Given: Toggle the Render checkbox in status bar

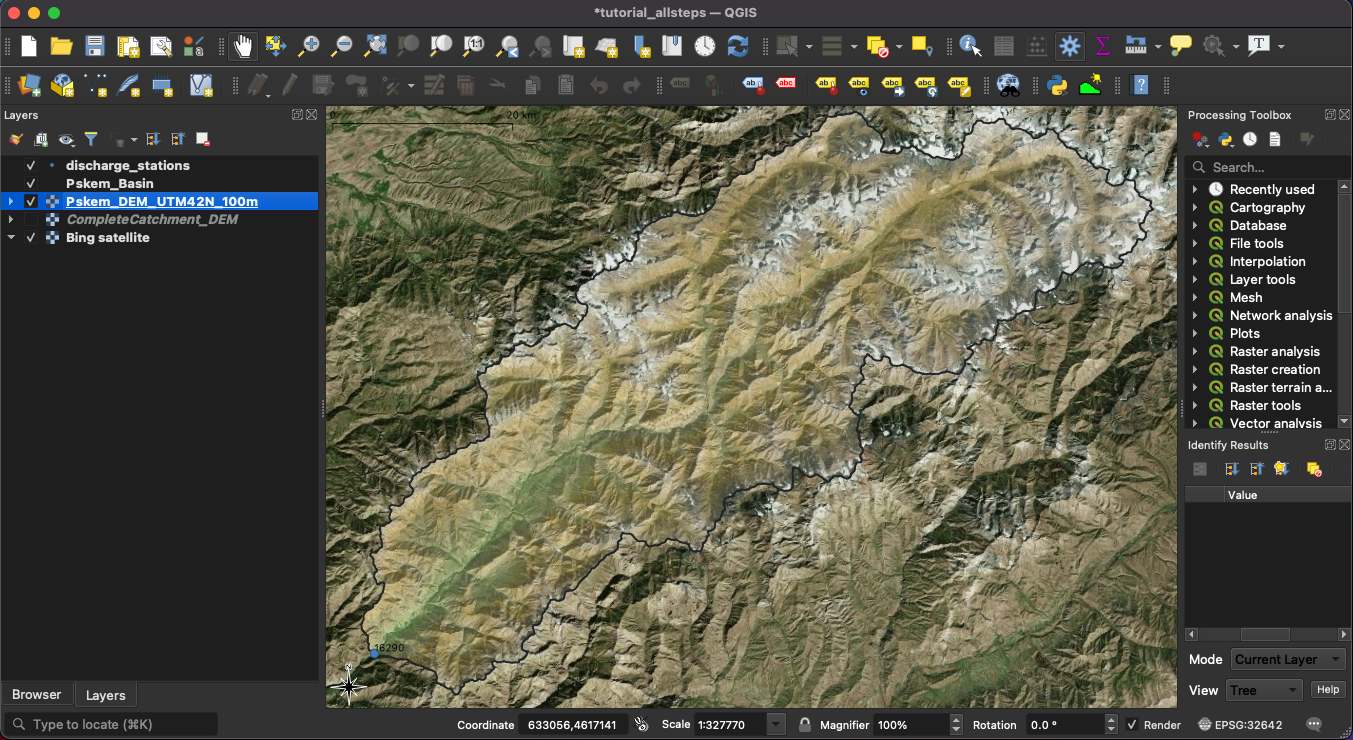Looking at the screenshot, I should 1132,725.
